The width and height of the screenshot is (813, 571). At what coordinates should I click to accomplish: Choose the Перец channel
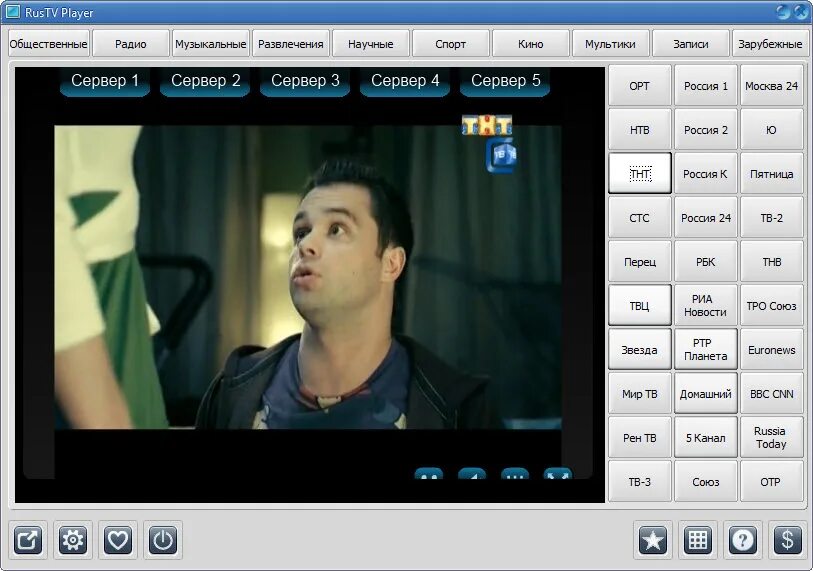[x=640, y=262]
